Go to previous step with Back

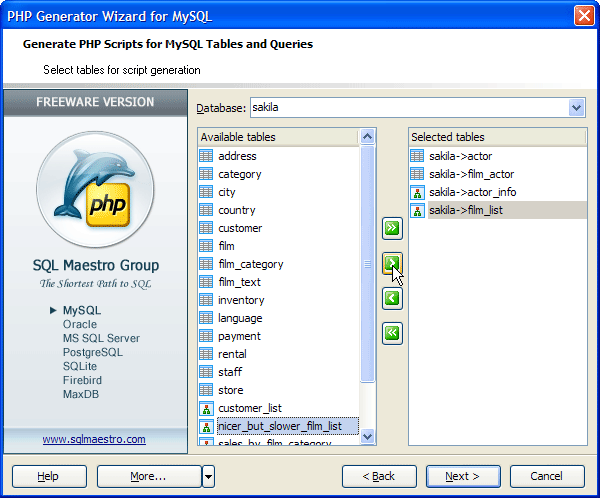click(379, 477)
